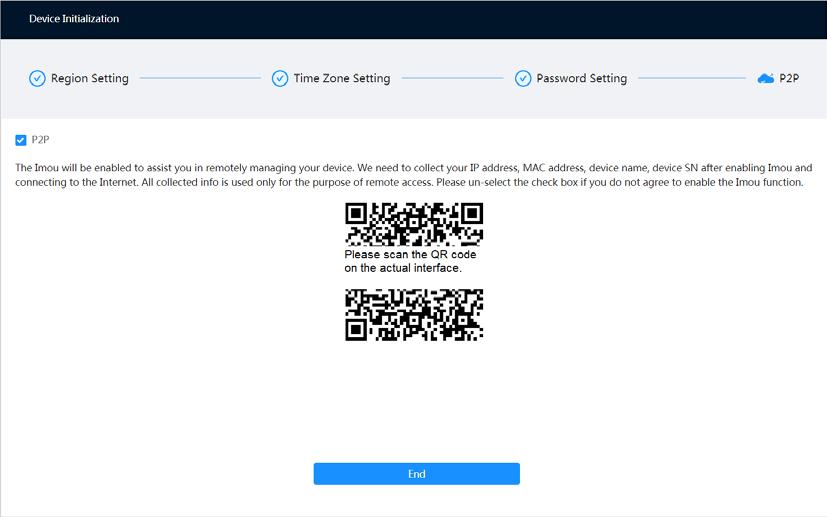The width and height of the screenshot is (827, 517).
Task: Click the End button
Action: click(x=416, y=474)
